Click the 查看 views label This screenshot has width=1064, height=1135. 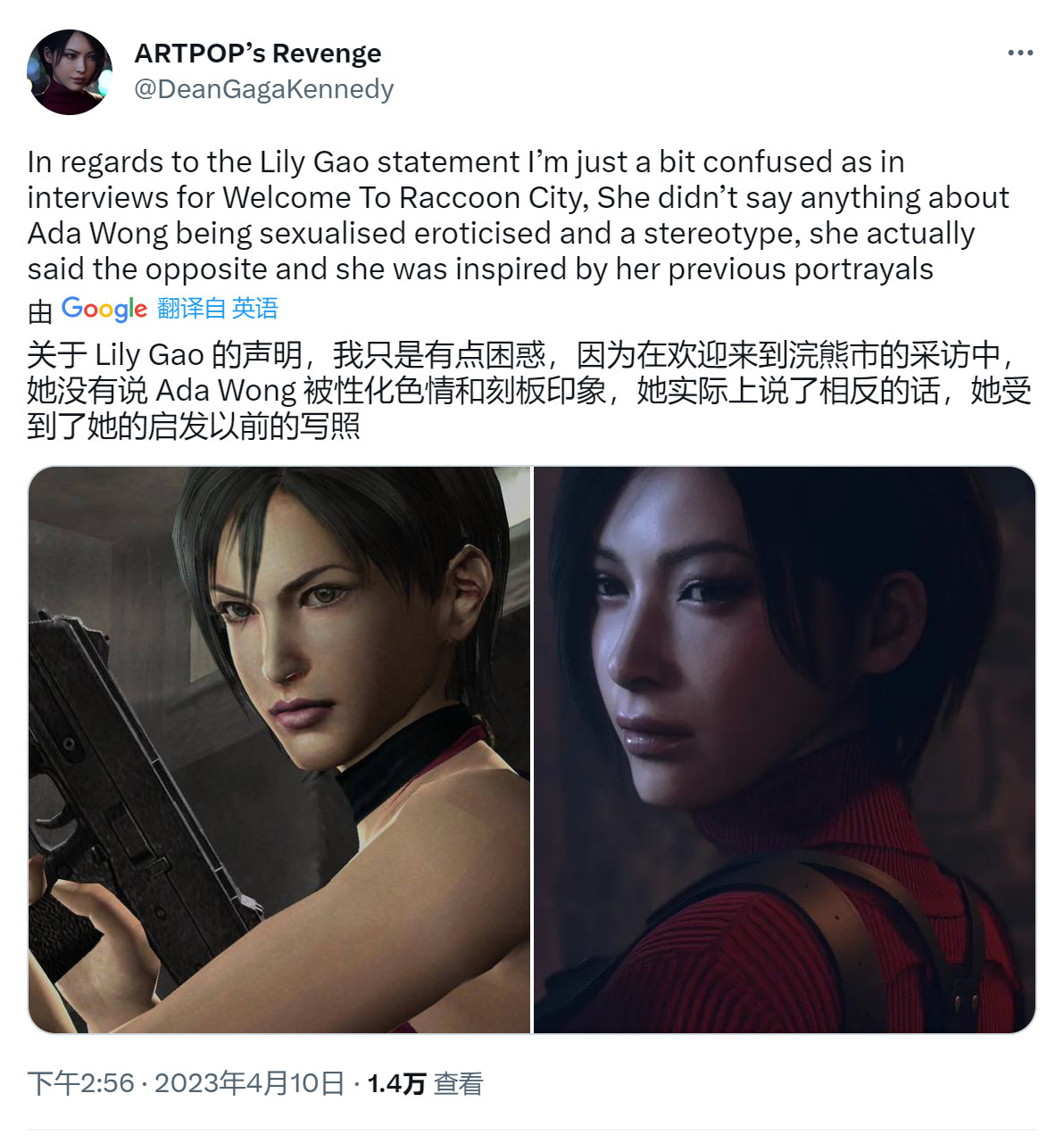(x=458, y=1083)
